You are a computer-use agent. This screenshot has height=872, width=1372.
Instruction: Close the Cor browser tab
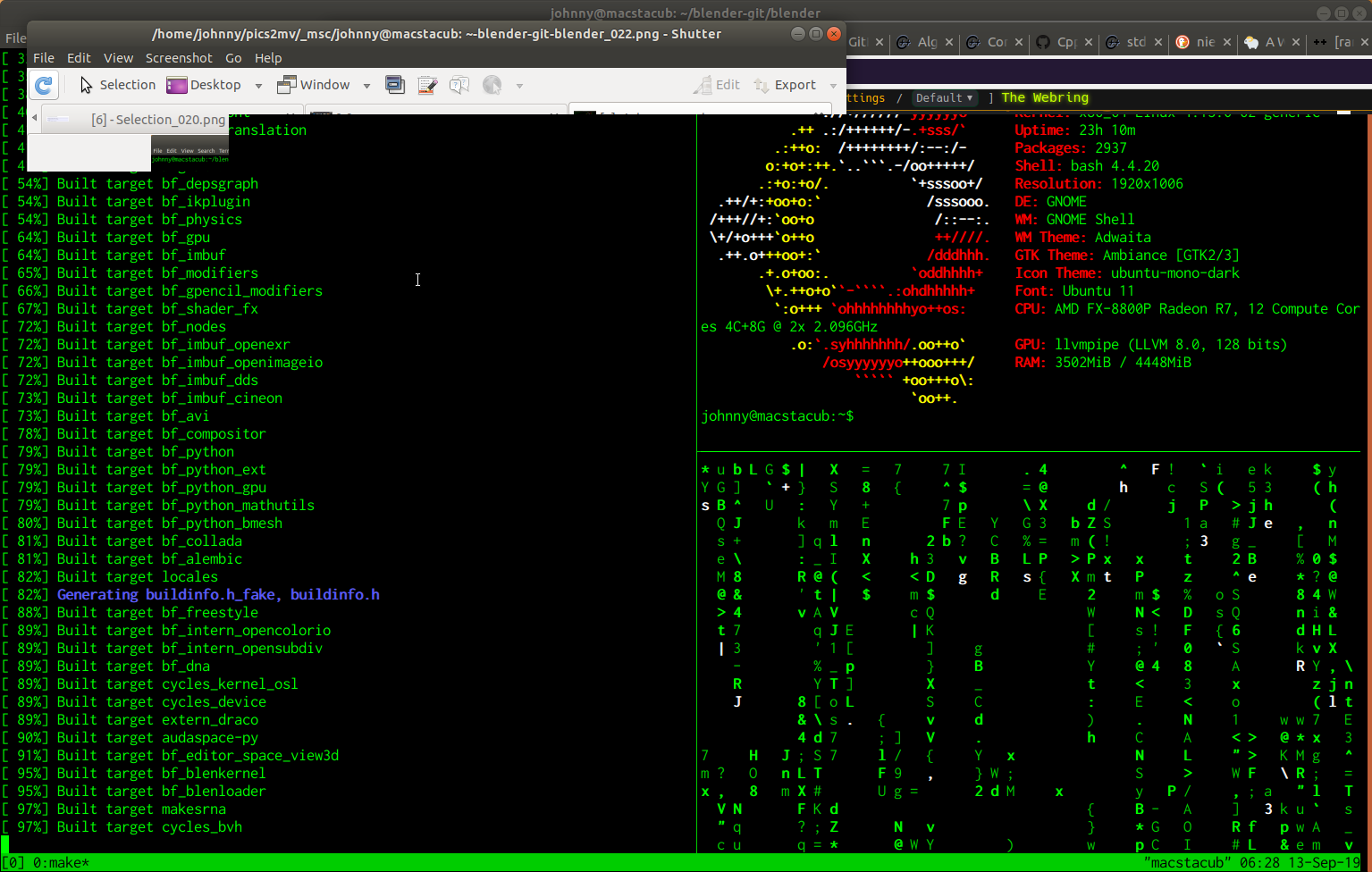[x=1019, y=42]
